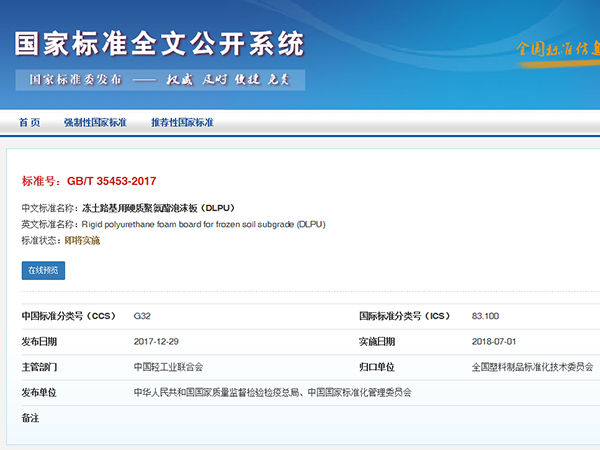Click the 即将实施 status text
The width and height of the screenshot is (600, 450).
[82, 240]
